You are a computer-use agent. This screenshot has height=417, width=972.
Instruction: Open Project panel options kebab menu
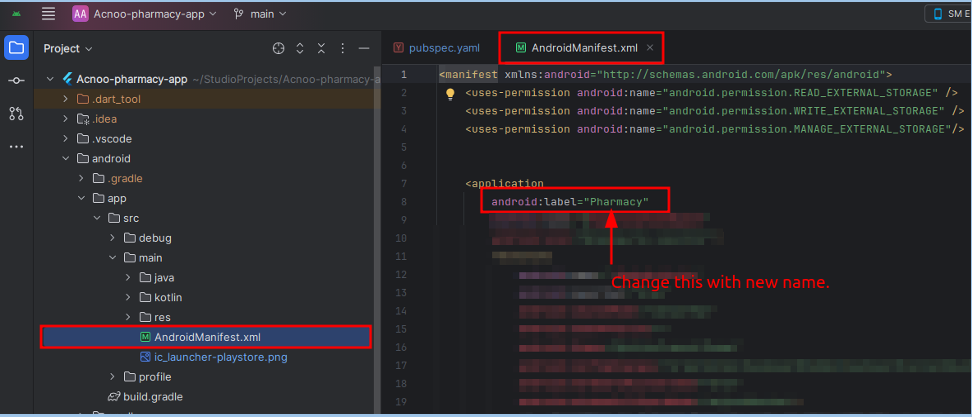pyautogui.click(x=342, y=48)
